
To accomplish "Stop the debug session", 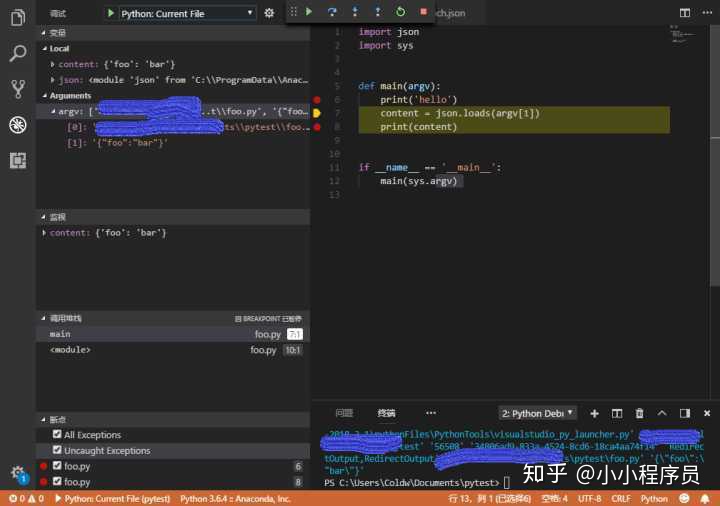I will 423,11.
